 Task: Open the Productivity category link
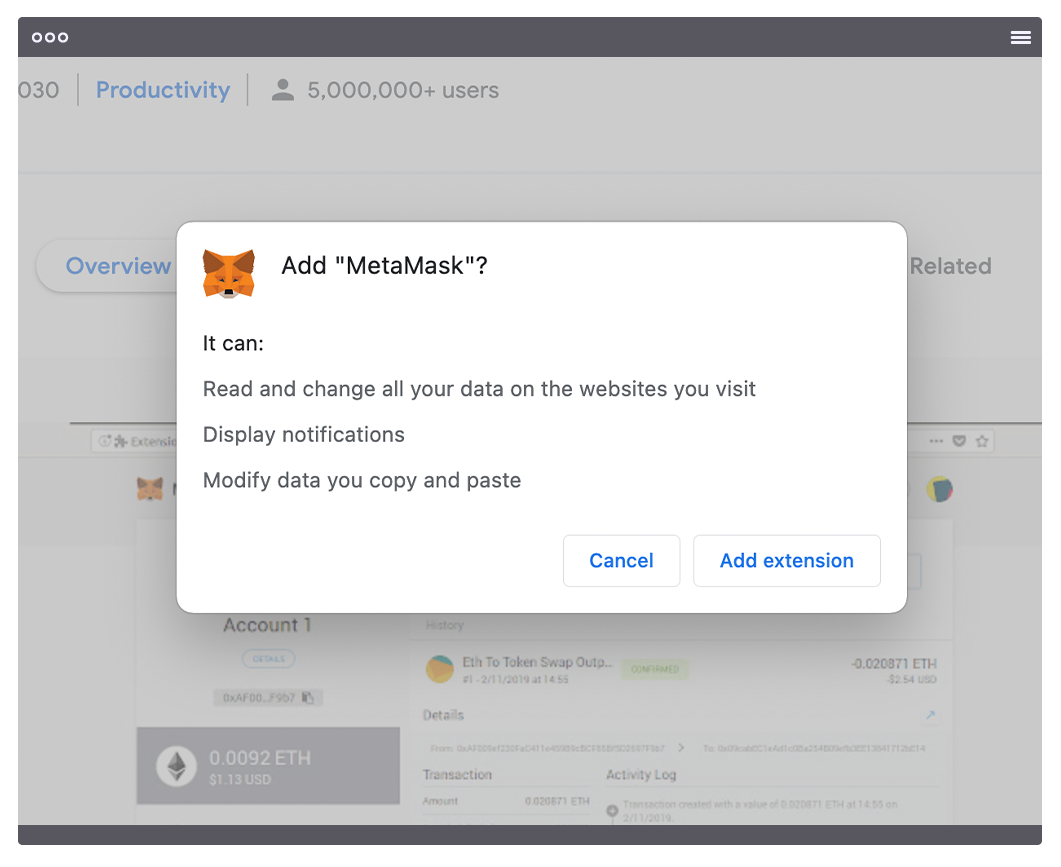point(163,90)
